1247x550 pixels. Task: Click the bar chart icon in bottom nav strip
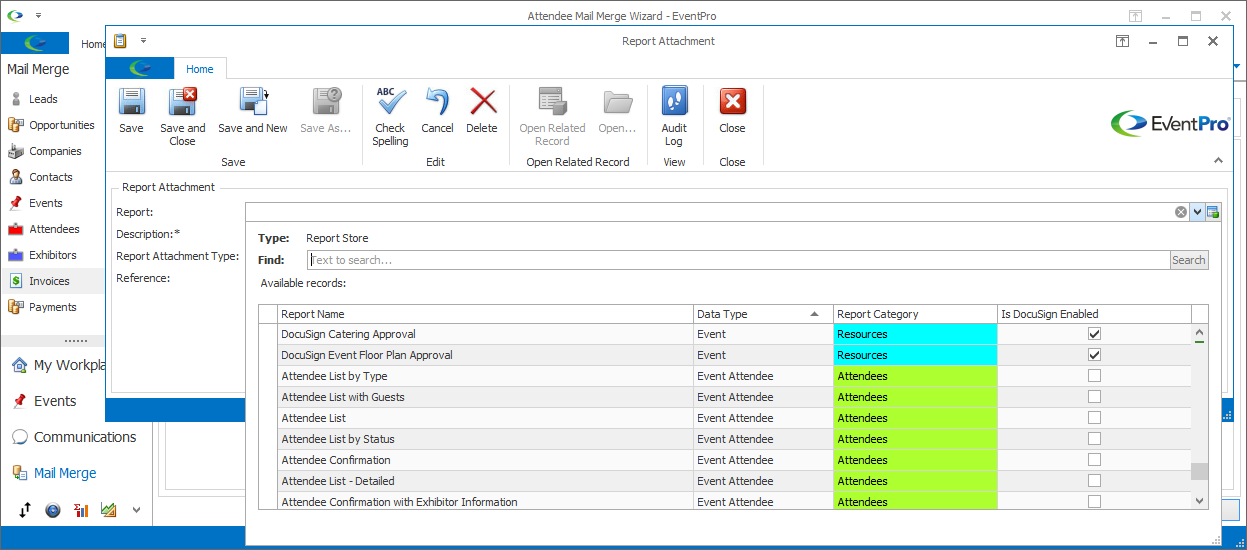click(x=81, y=510)
